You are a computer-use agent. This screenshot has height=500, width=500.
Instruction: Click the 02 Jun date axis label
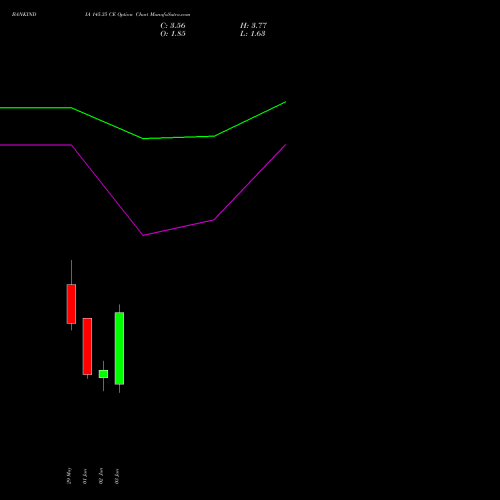101,476
